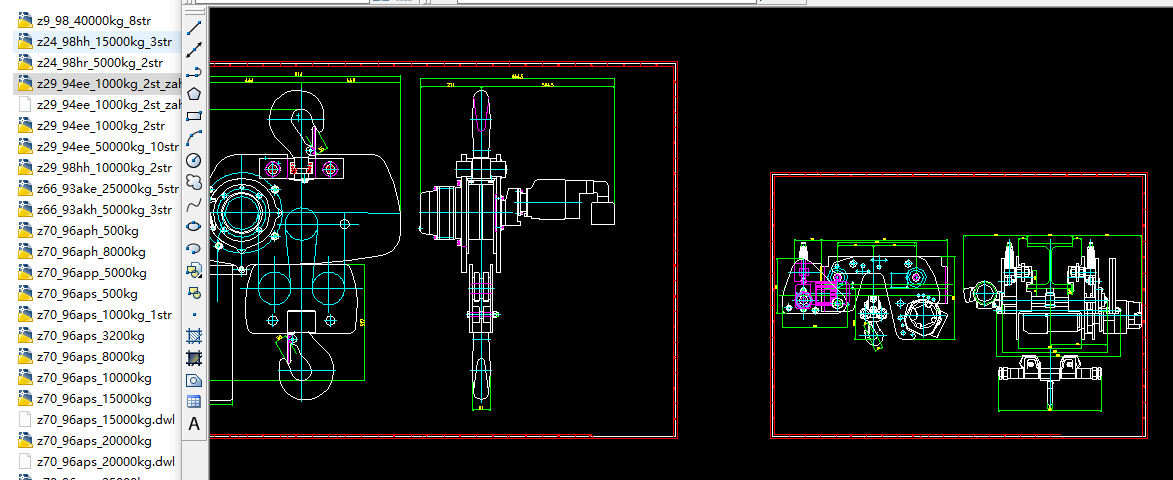Click the Table tool

pos(194,401)
